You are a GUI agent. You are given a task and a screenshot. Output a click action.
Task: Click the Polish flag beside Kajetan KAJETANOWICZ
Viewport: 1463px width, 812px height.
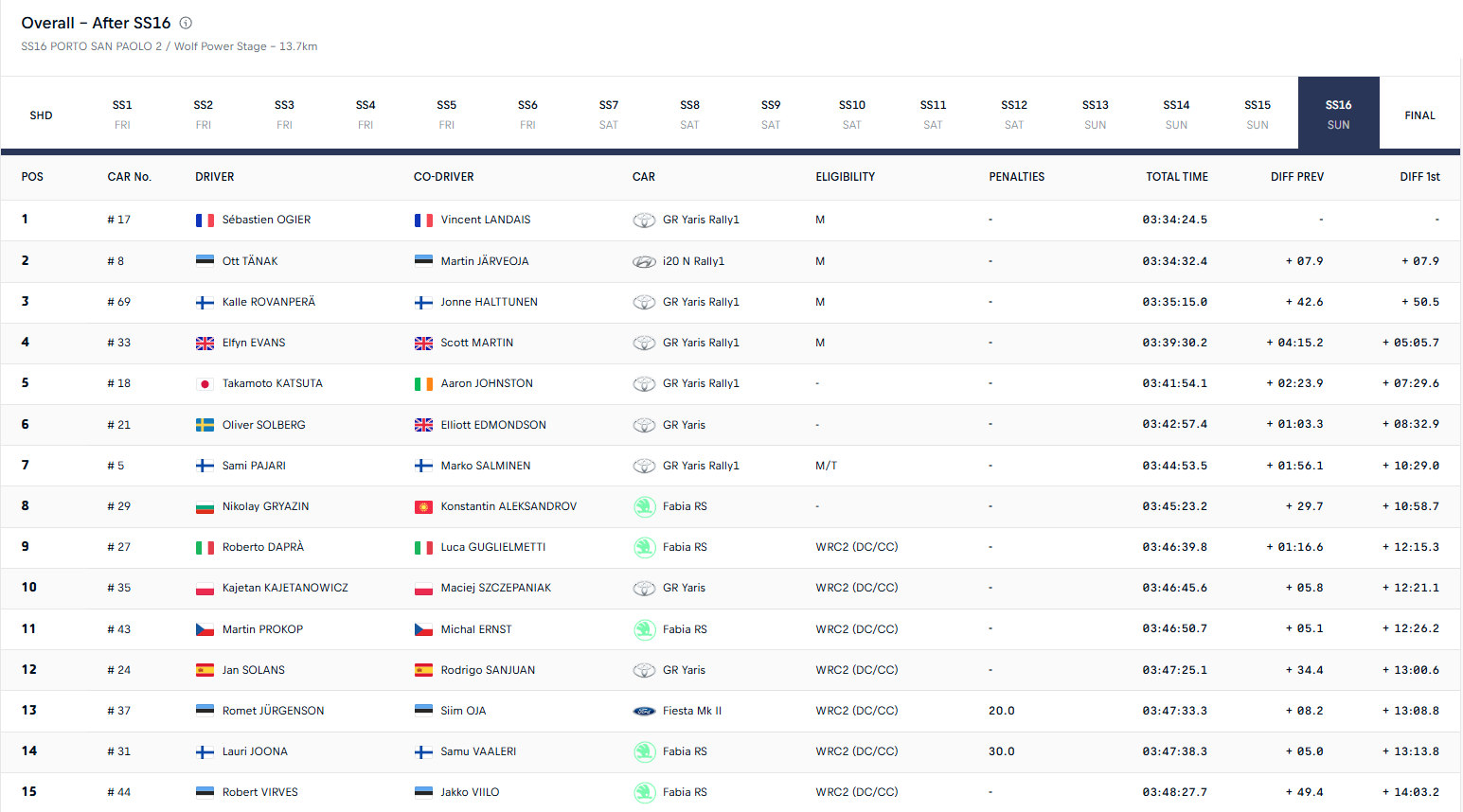205,589
